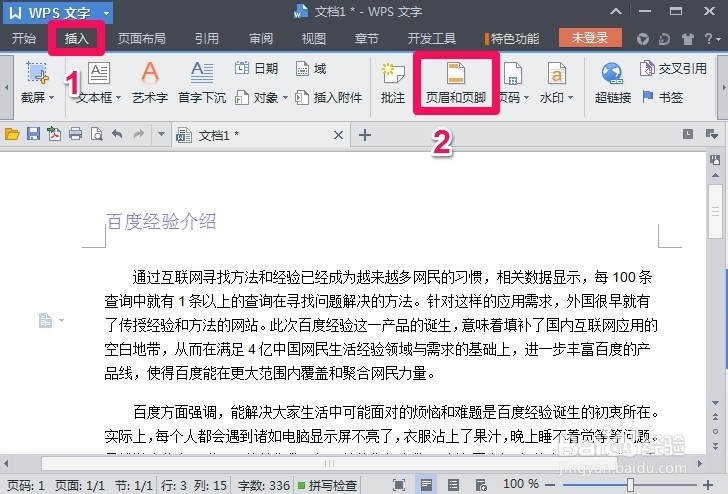Click zoom out minus button
Screen dimensions: 728x494
550,485
